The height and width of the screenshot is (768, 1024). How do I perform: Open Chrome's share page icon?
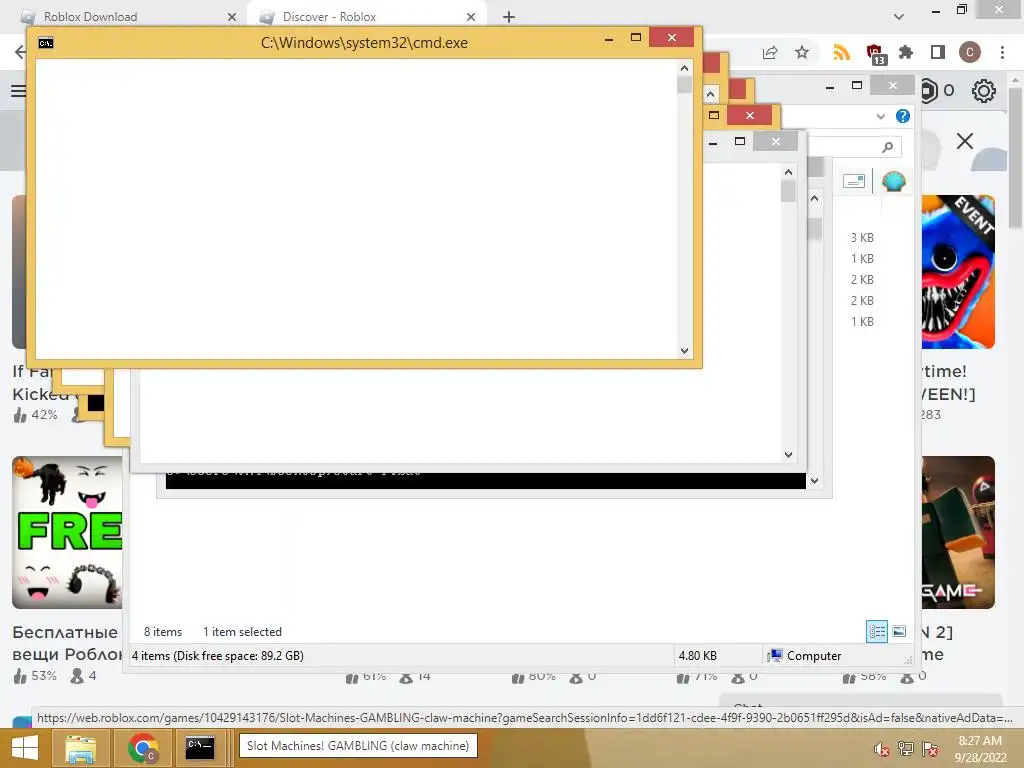[770, 53]
